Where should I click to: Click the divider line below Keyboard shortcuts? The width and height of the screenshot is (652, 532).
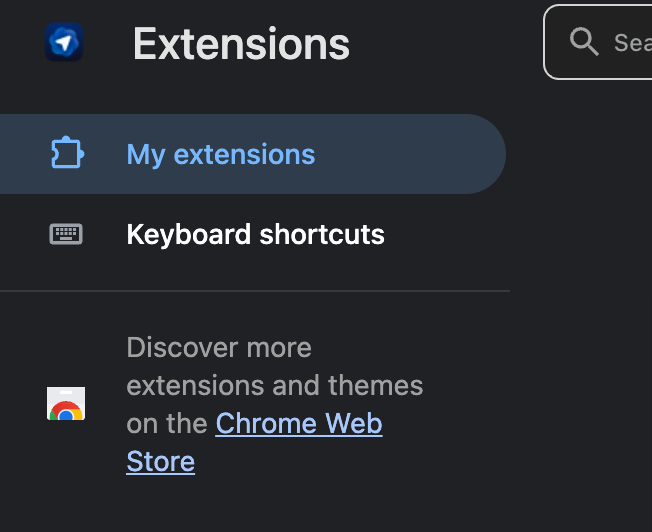(x=255, y=291)
